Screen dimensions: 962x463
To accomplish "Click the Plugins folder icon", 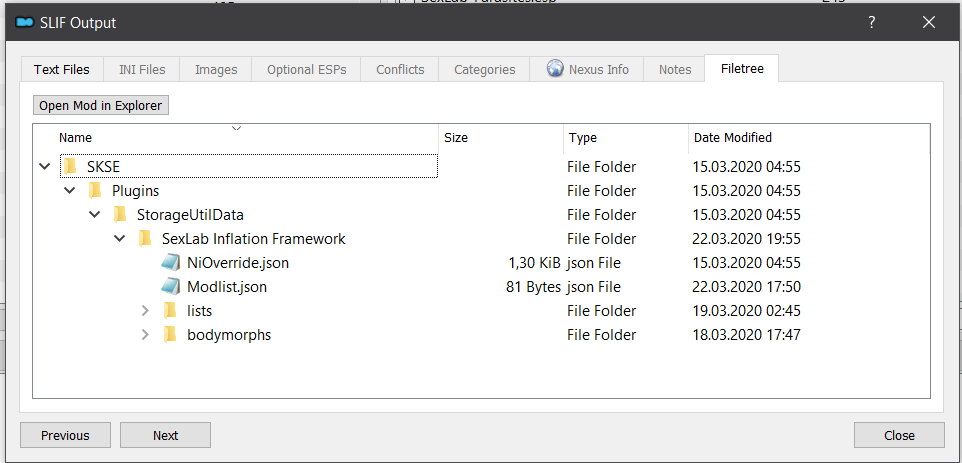I will (x=95, y=191).
